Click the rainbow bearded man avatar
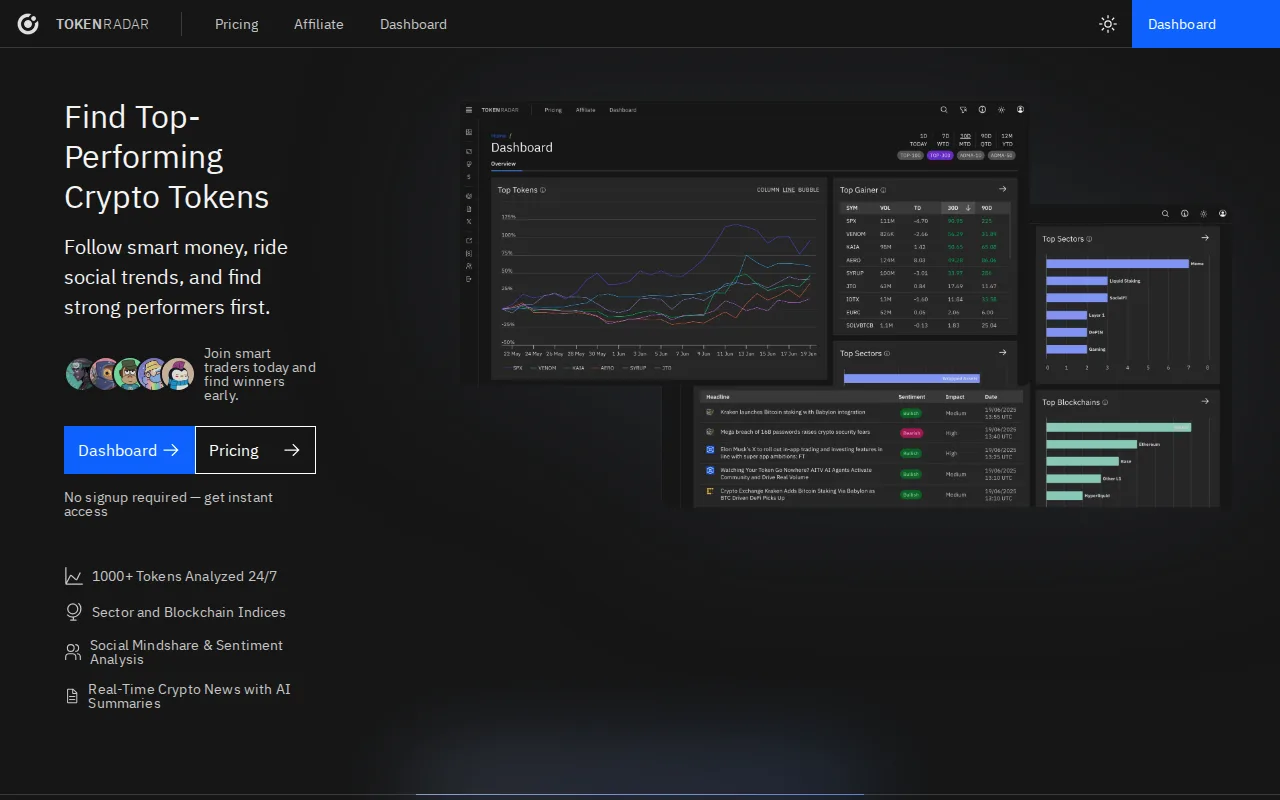The image size is (1280, 800). [154, 374]
